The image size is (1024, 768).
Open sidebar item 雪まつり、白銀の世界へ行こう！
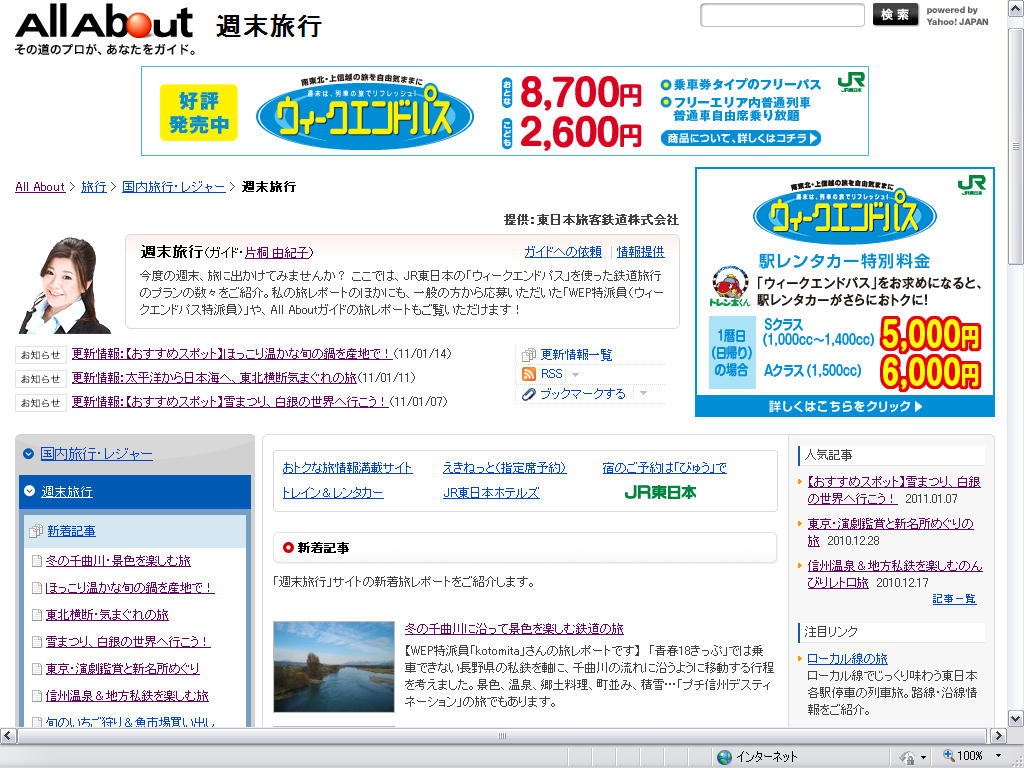[x=128, y=642]
